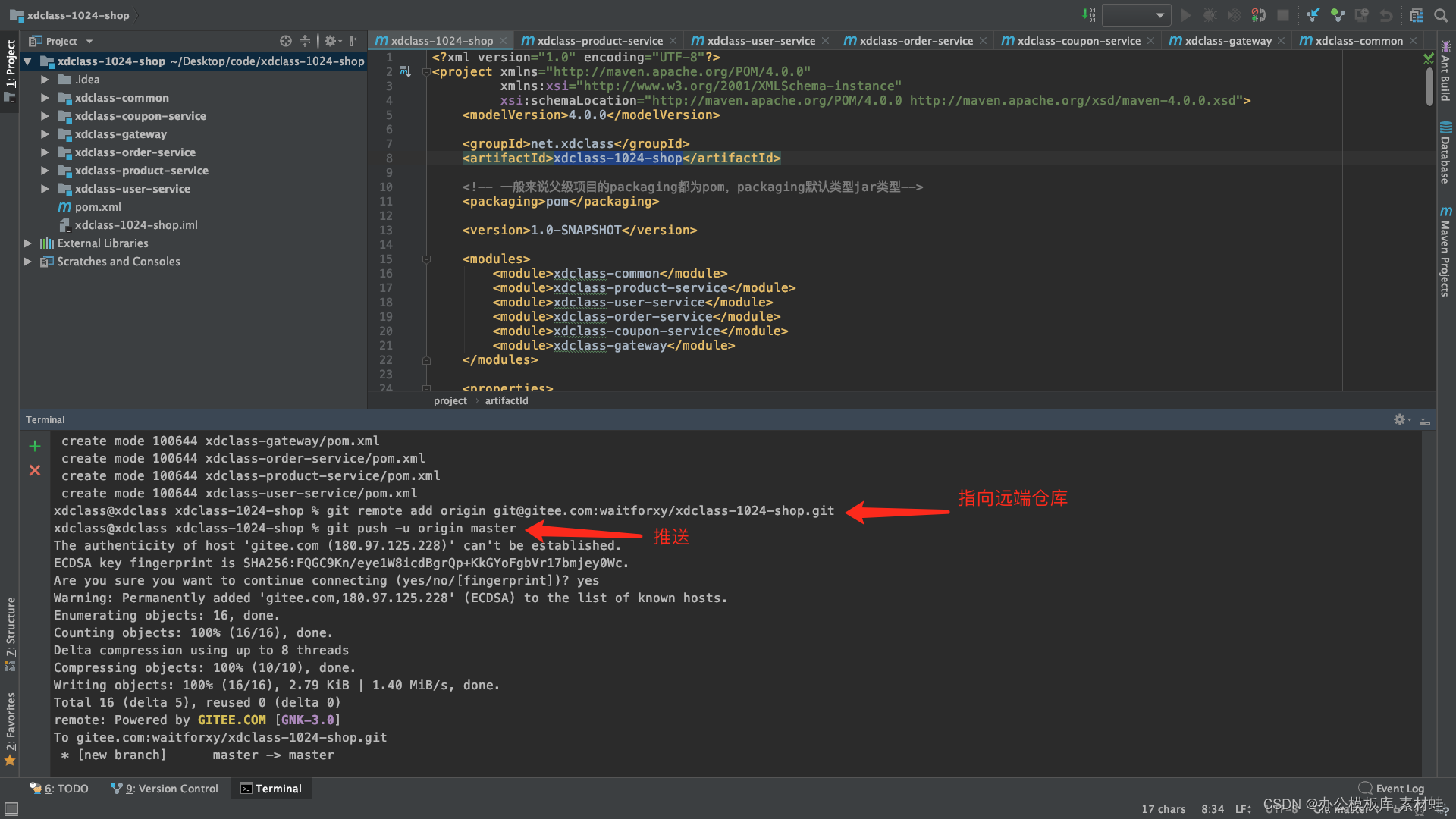This screenshot has height=819, width=1456.
Task: Expand xdclass-order-service module
Action: pos(45,152)
